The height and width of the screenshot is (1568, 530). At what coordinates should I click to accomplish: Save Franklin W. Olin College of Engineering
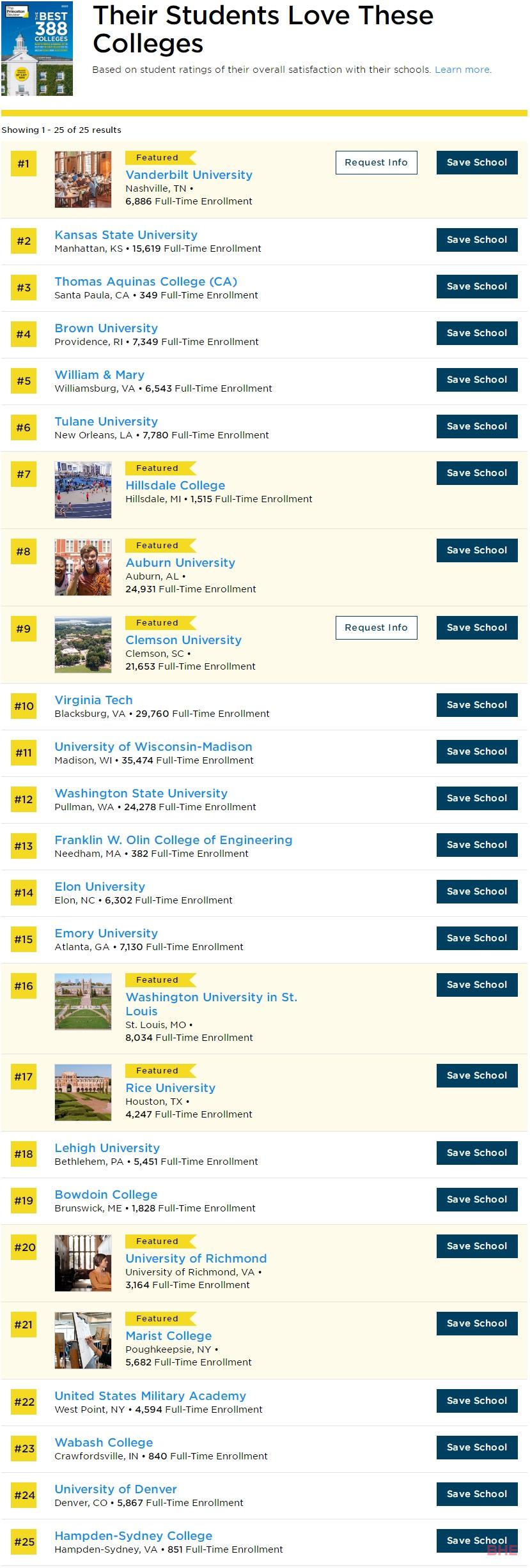pyautogui.click(x=477, y=845)
